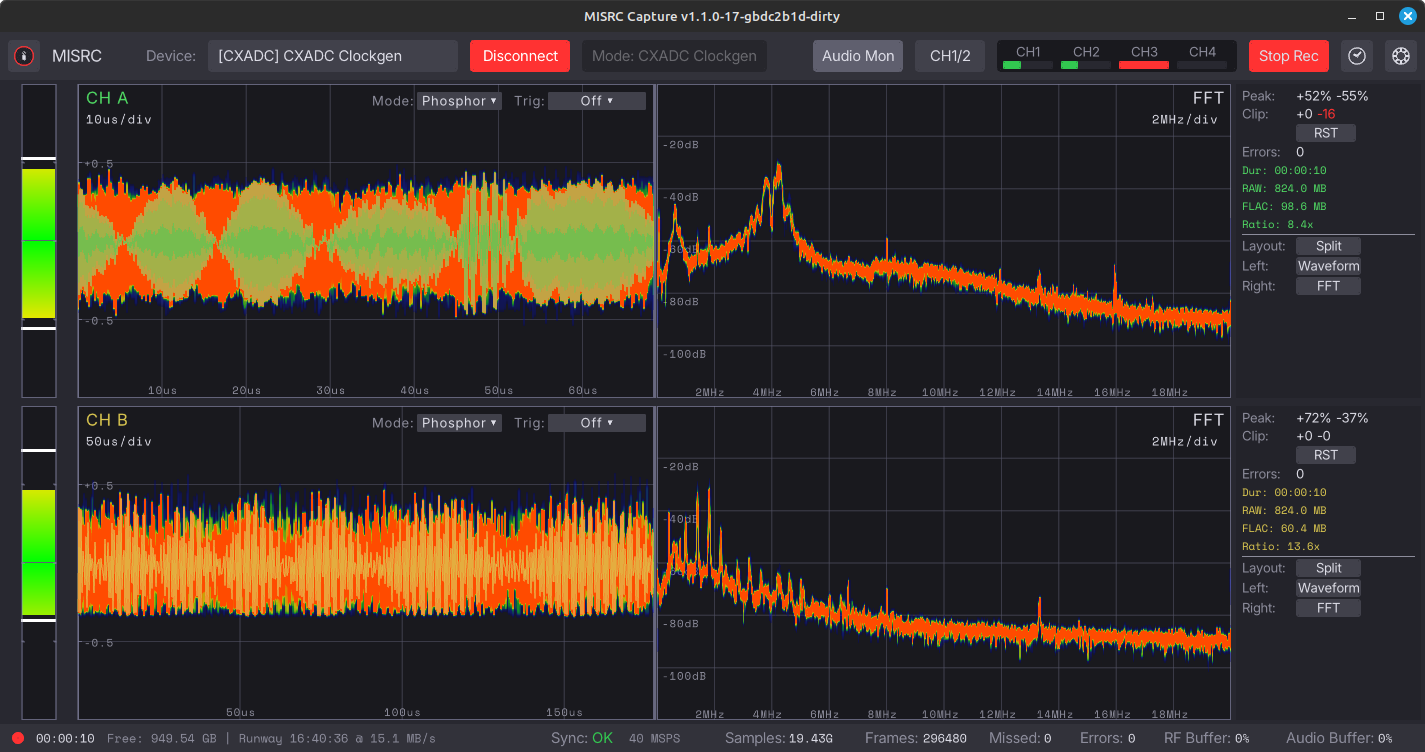Click the 00:00:10 recording timer
1425x752 pixels.
tap(65, 738)
